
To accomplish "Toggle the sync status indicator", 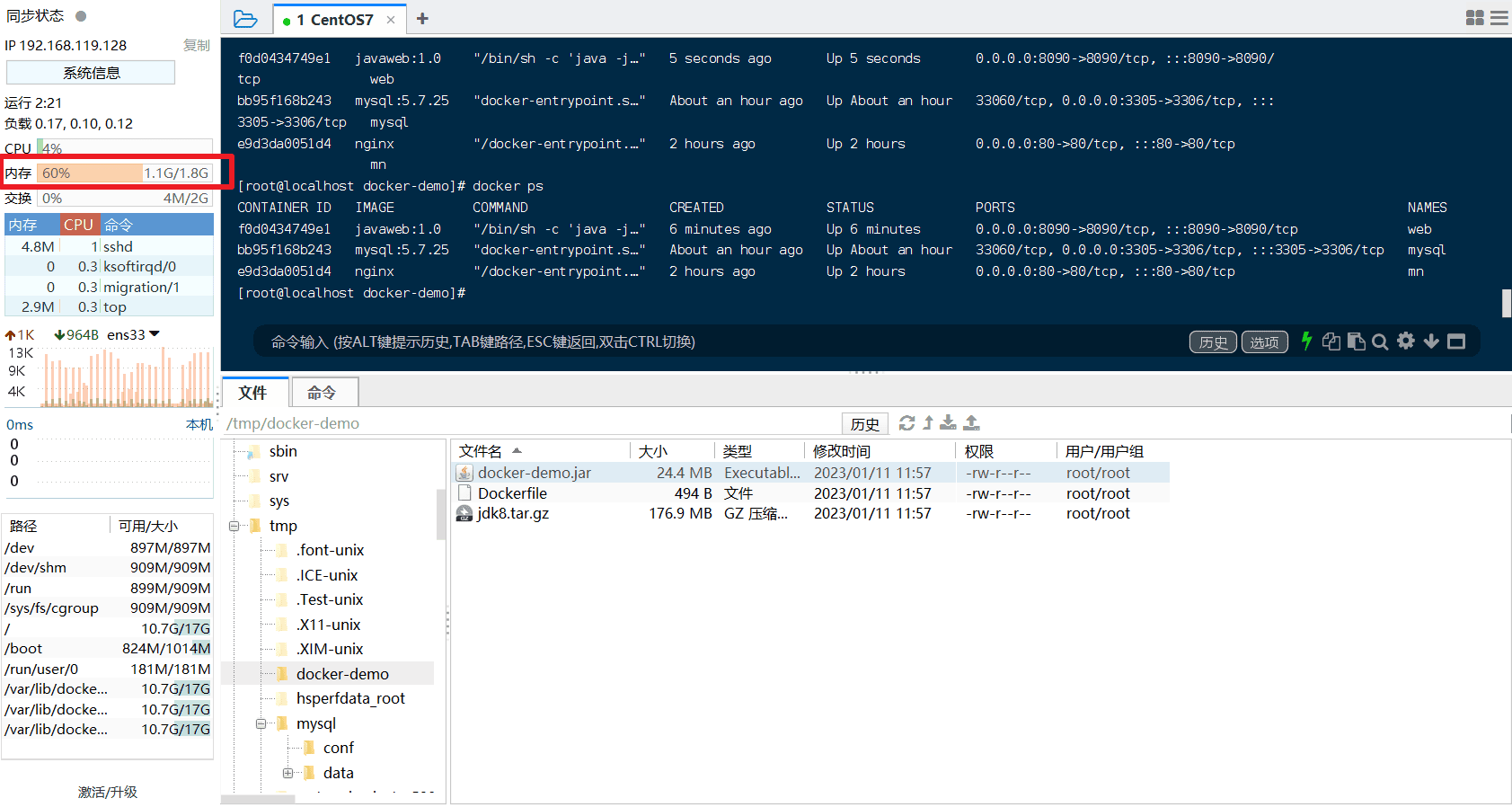I will [81, 16].
